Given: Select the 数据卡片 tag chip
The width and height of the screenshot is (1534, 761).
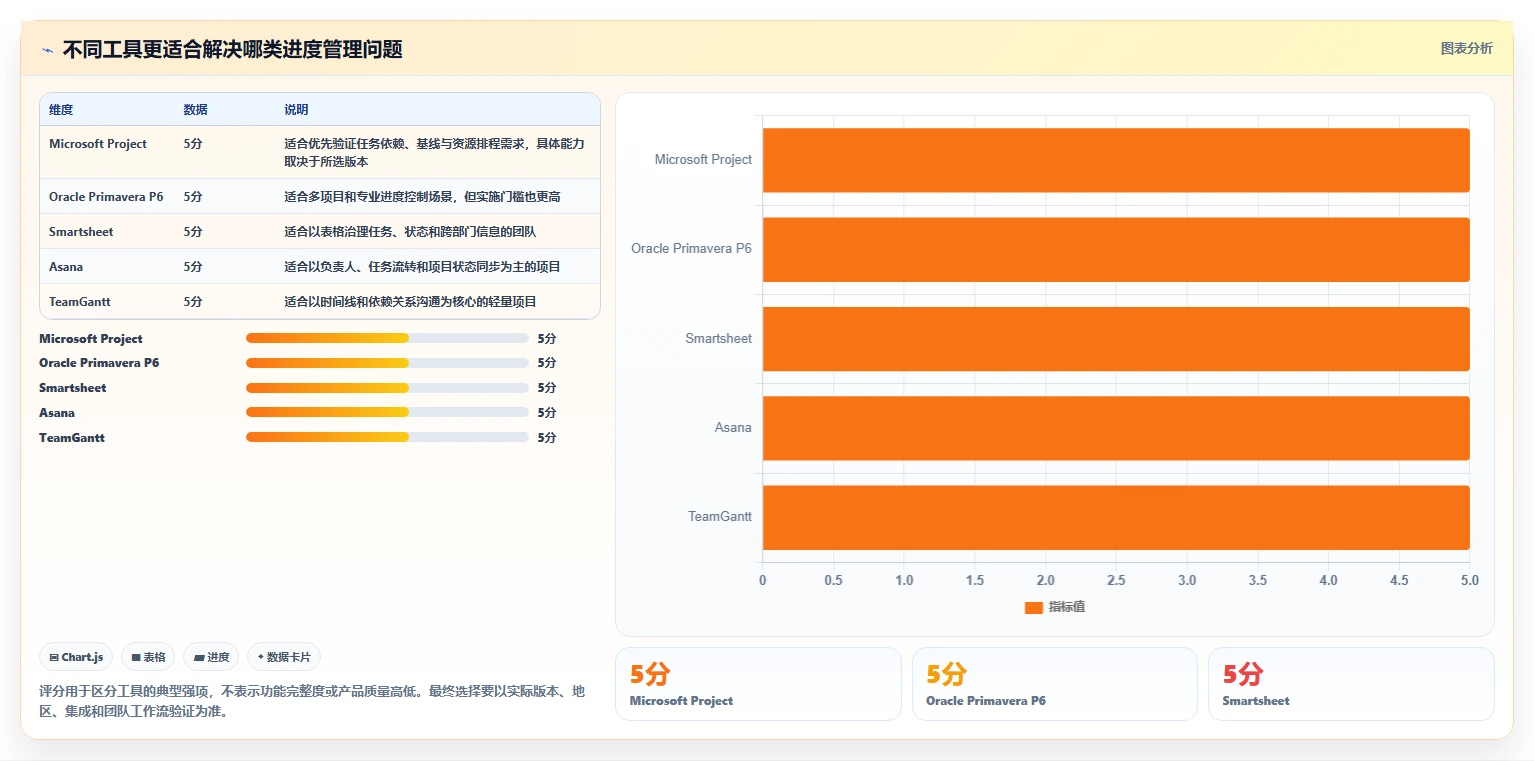Looking at the screenshot, I should (x=284, y=657).
